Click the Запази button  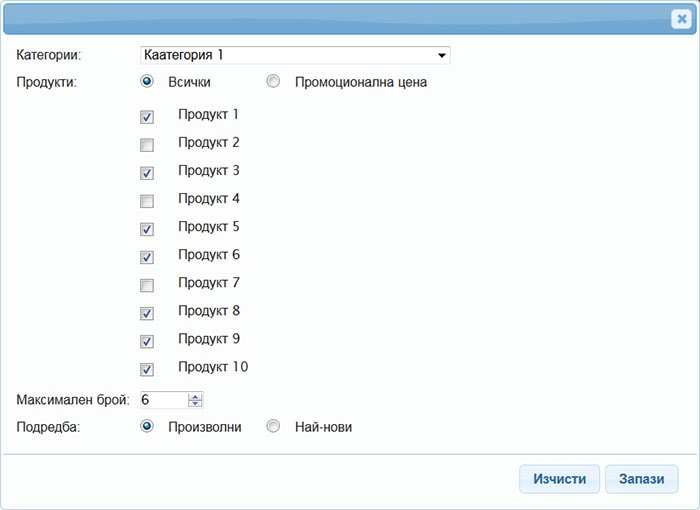click(642, 479)
